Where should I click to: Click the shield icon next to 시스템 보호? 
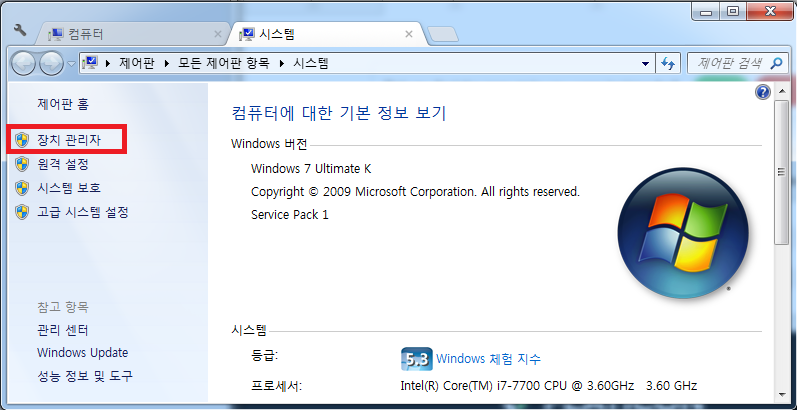point(22,188)
